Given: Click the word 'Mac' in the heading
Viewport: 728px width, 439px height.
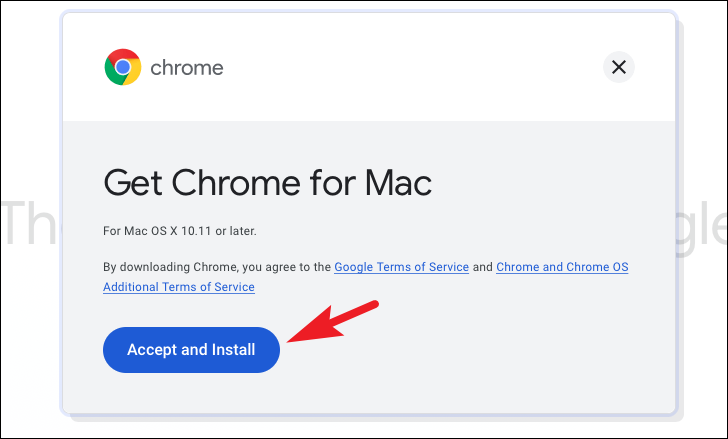Looking at the screenshot, I should (398, 182).
